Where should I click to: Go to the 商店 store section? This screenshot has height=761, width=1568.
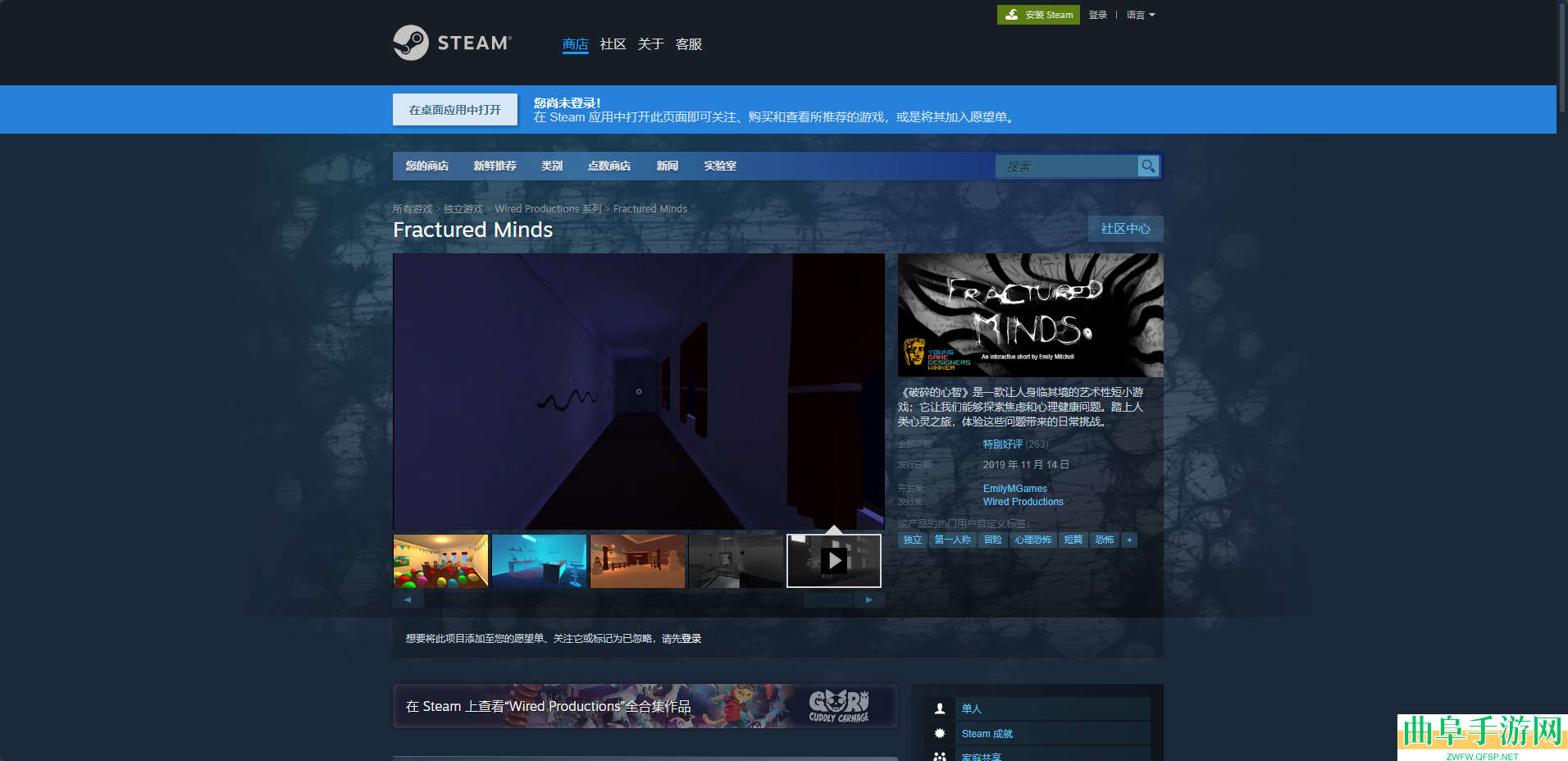576,44
